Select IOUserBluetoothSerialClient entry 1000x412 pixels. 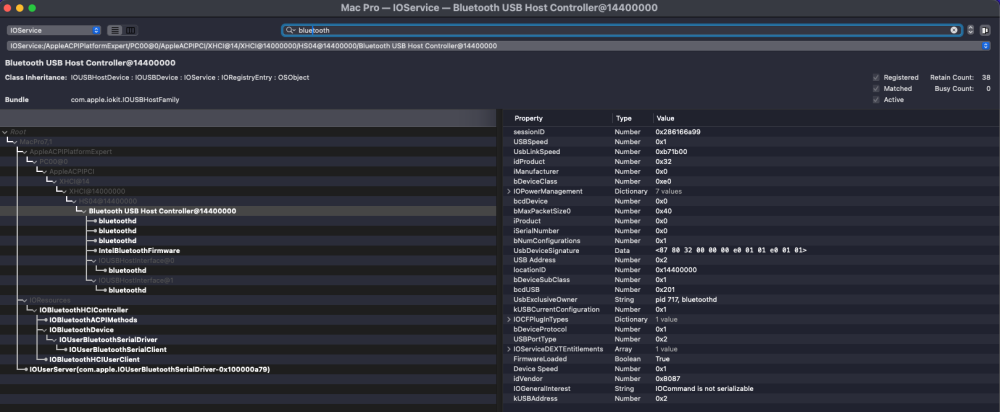coord(118,349)
